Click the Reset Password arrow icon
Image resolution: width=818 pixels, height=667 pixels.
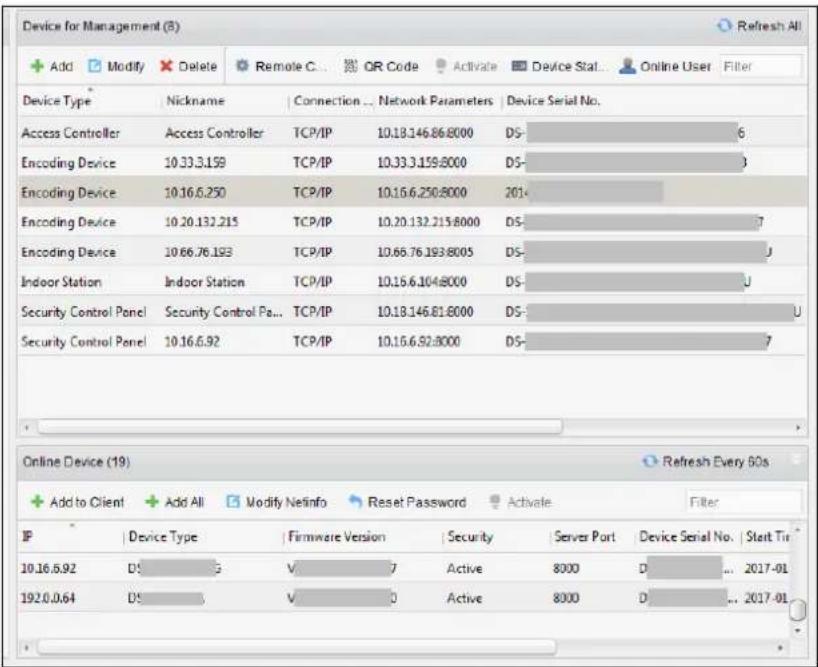355,502
